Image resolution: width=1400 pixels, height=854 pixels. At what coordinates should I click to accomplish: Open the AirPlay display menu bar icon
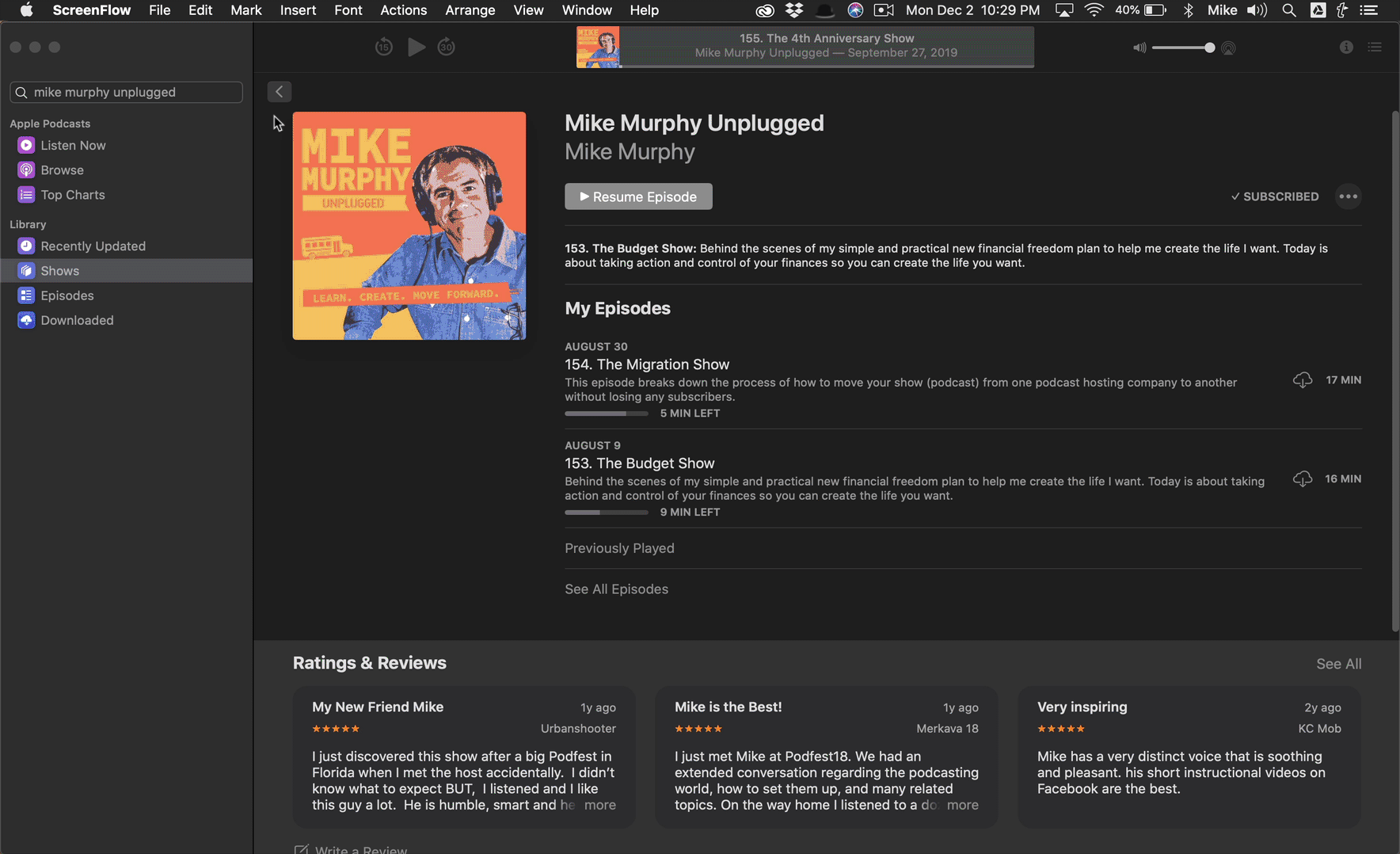pos(1064,10)
